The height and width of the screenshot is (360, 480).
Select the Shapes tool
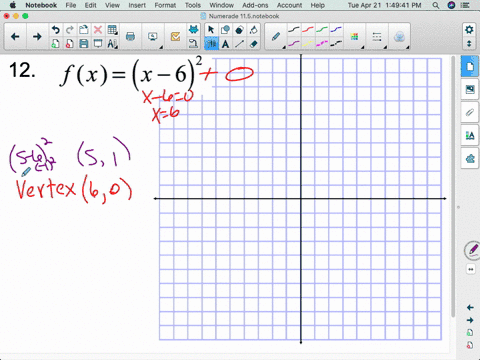225,30
